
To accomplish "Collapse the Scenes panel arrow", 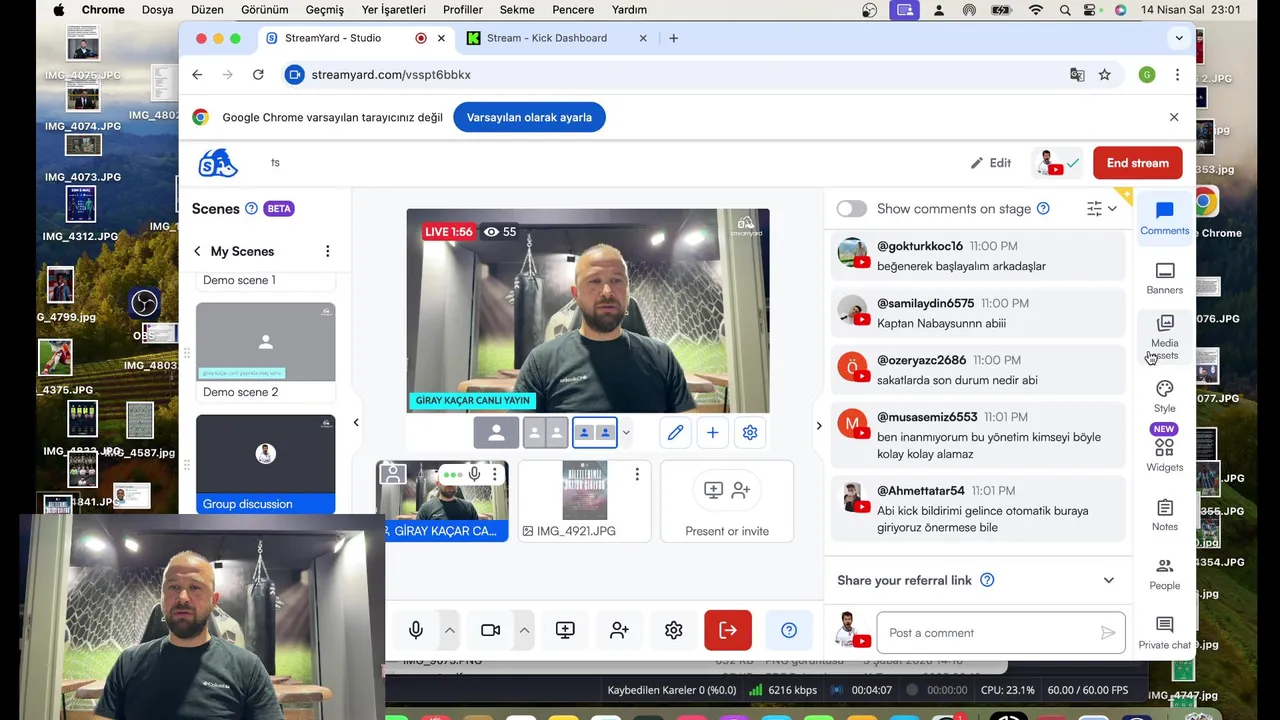I will [x=356, y=423].
